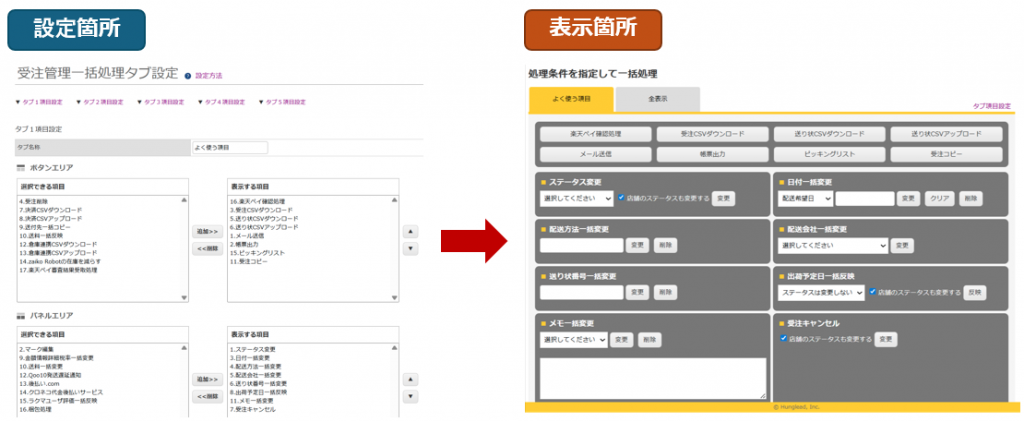The width and height of the screenshot is (1024, 422).
Task: Open the メモ一括変更 selection dropdown
Action: pos(575,340)
